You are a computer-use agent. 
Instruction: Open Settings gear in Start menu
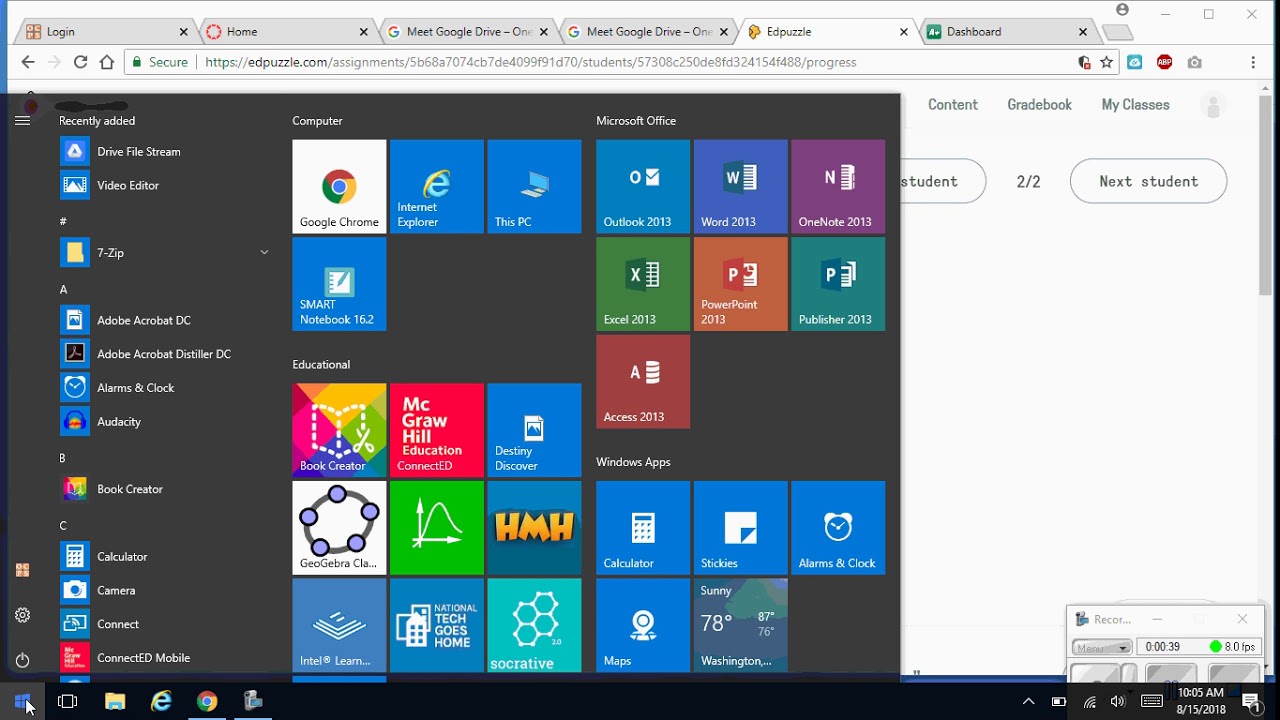pos(23,615)
